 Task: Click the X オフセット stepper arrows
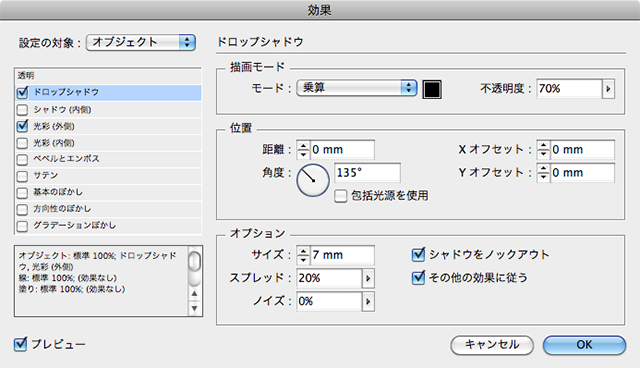pos(543,150)
